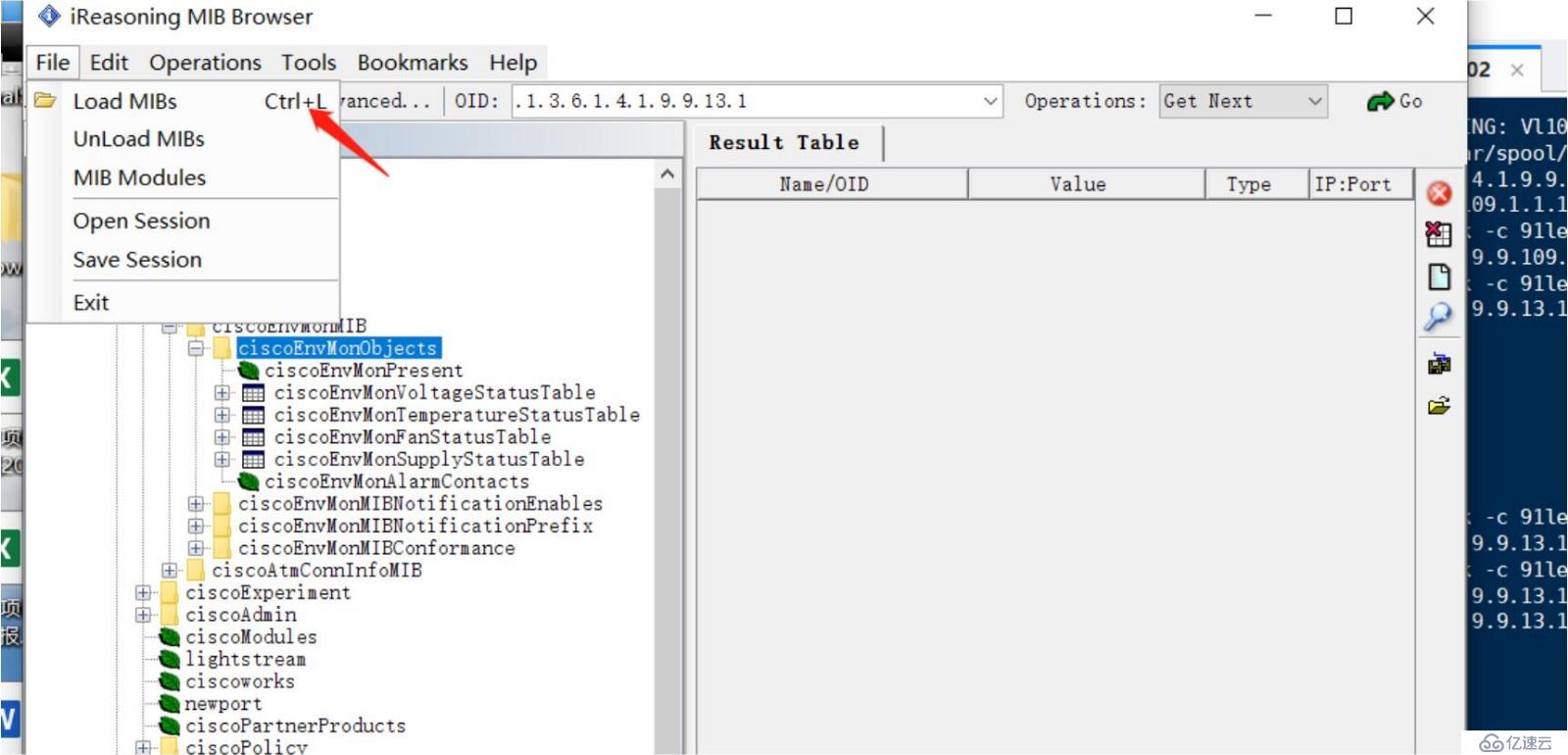Click the Value column header
This screenshot has width=1568, height=755.
pos(1087,184)
